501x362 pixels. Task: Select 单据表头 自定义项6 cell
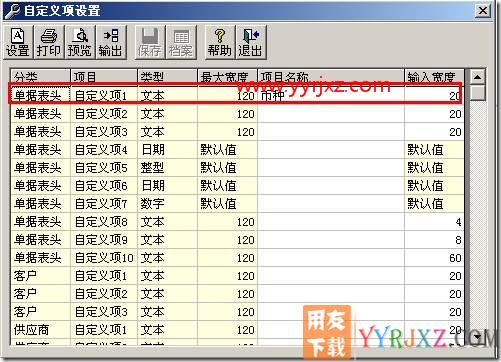tap(104, 186)
